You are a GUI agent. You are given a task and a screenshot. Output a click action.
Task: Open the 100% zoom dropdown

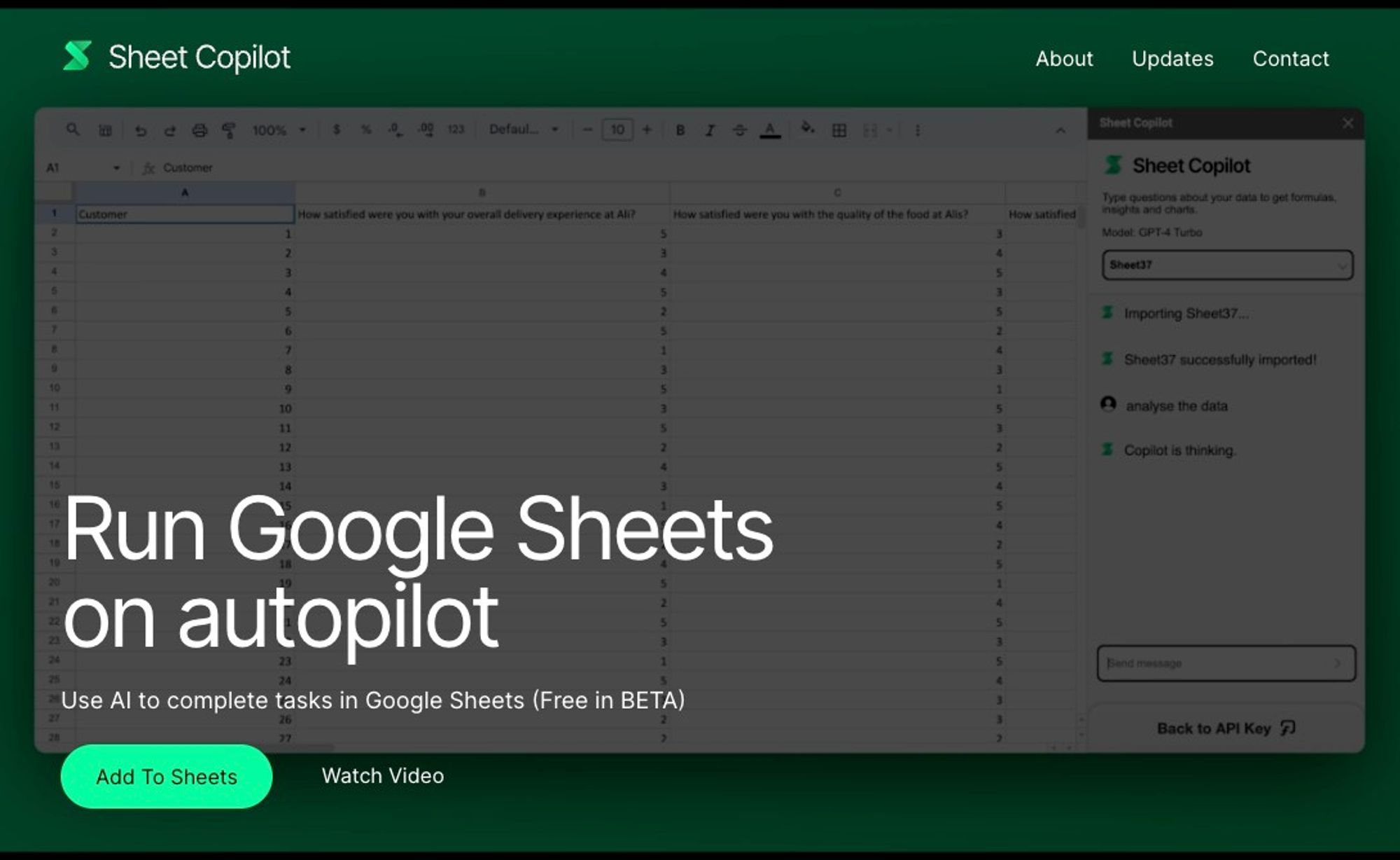point(279,130)
